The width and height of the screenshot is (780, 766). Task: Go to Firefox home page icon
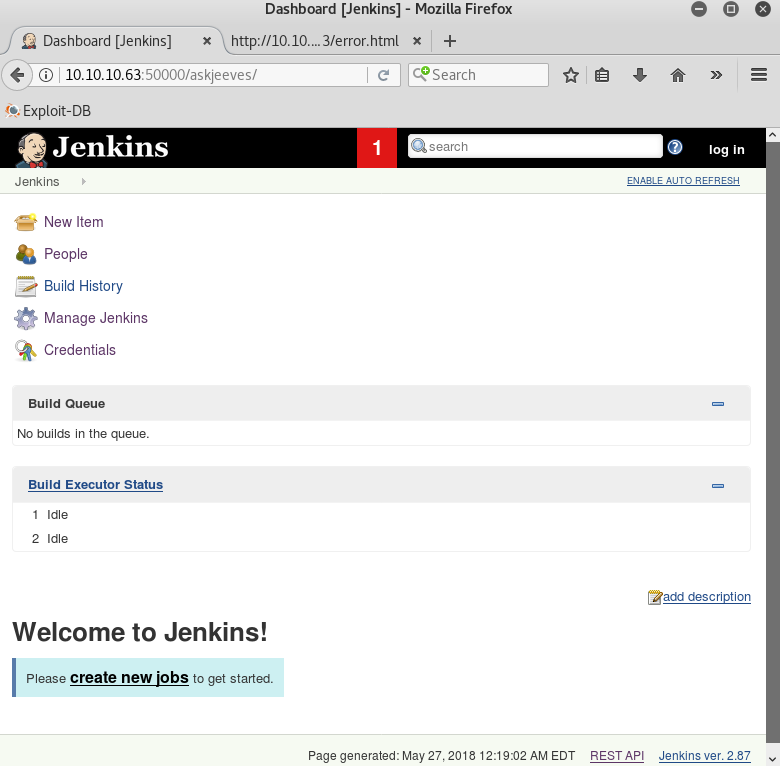point(678,75)
